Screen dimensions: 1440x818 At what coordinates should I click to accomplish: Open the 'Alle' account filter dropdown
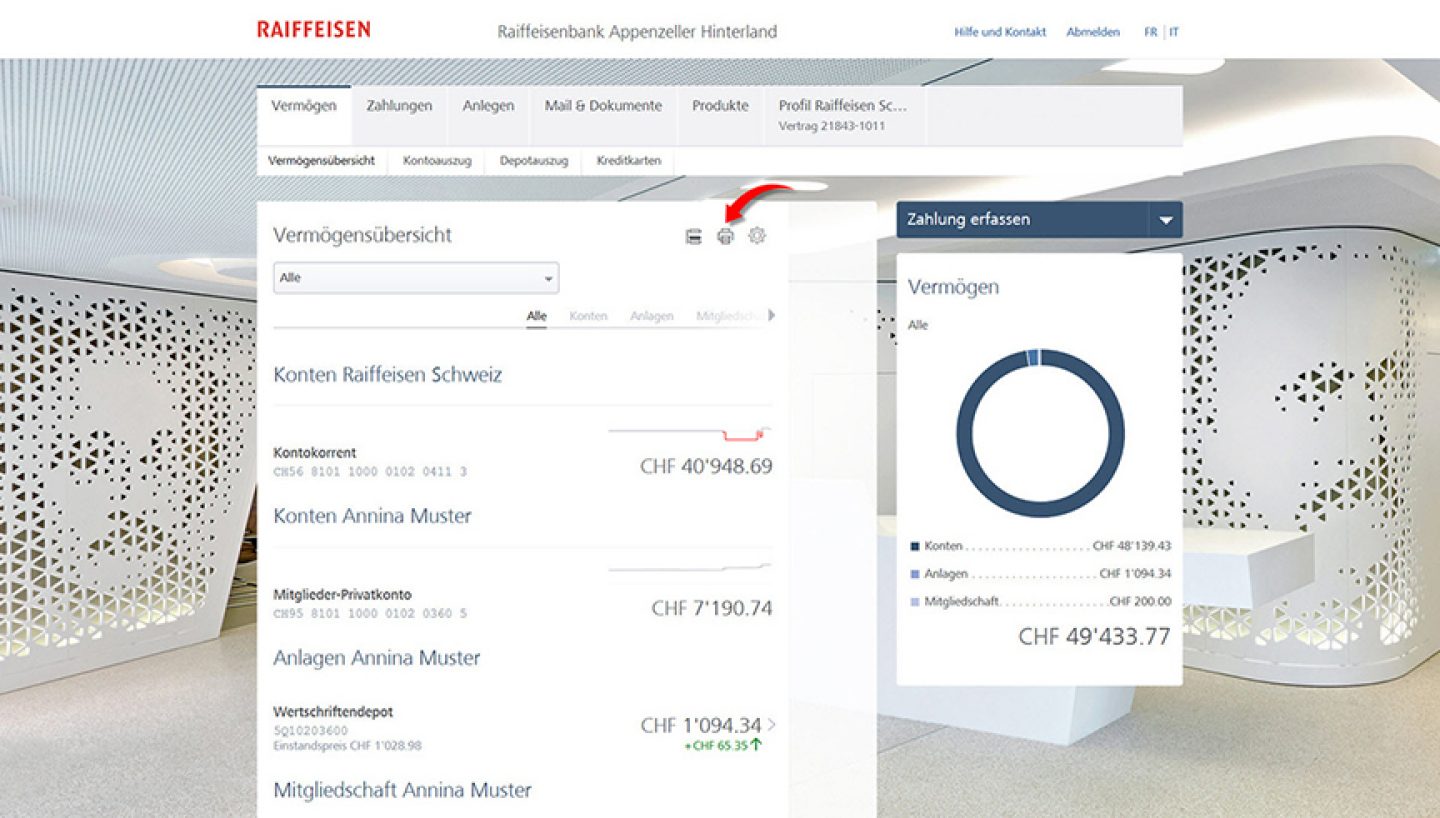pyautogui.click(x=416, y=278)
